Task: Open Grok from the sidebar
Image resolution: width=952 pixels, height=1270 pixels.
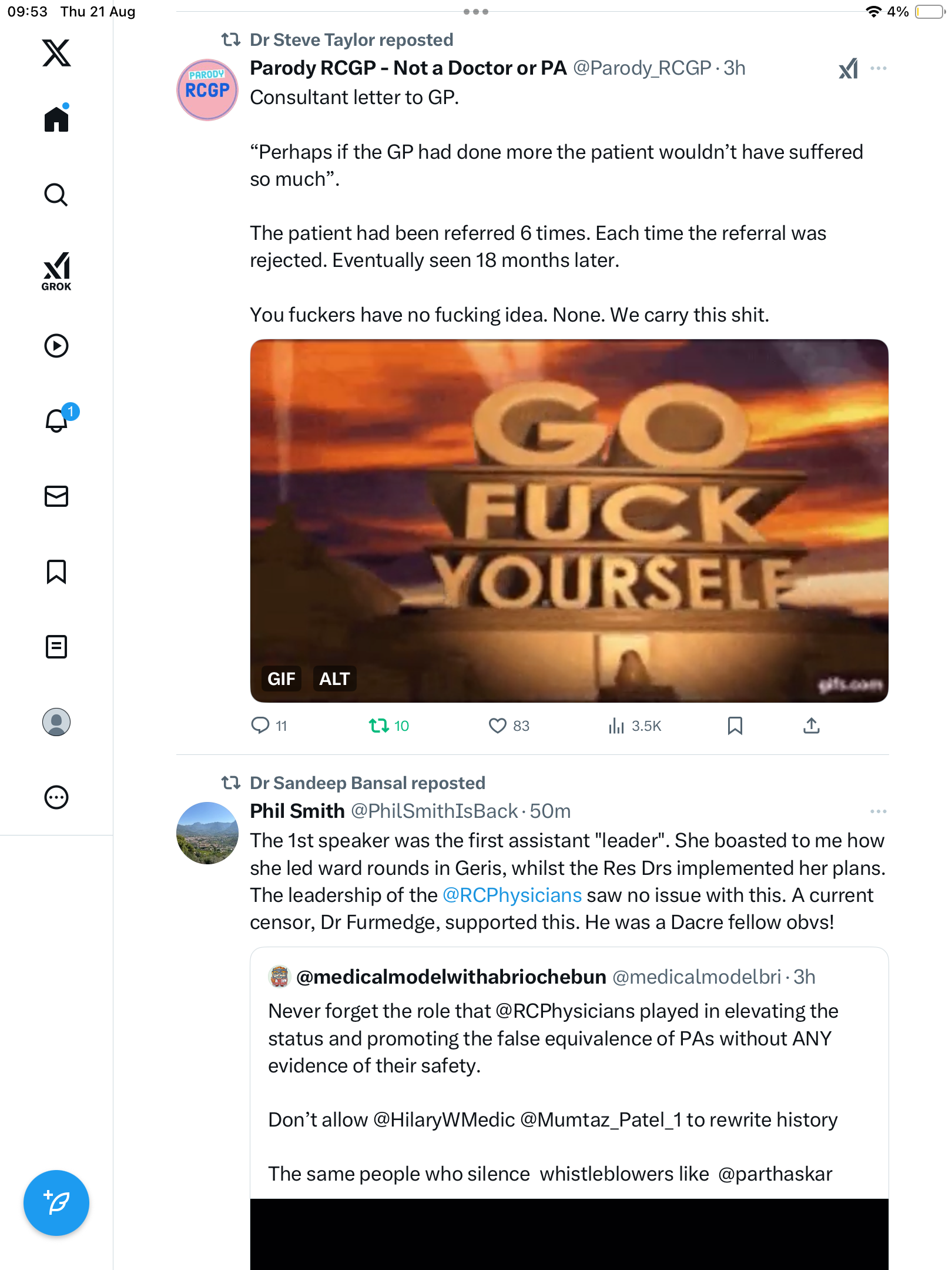Action: click(x=56, y=271)
